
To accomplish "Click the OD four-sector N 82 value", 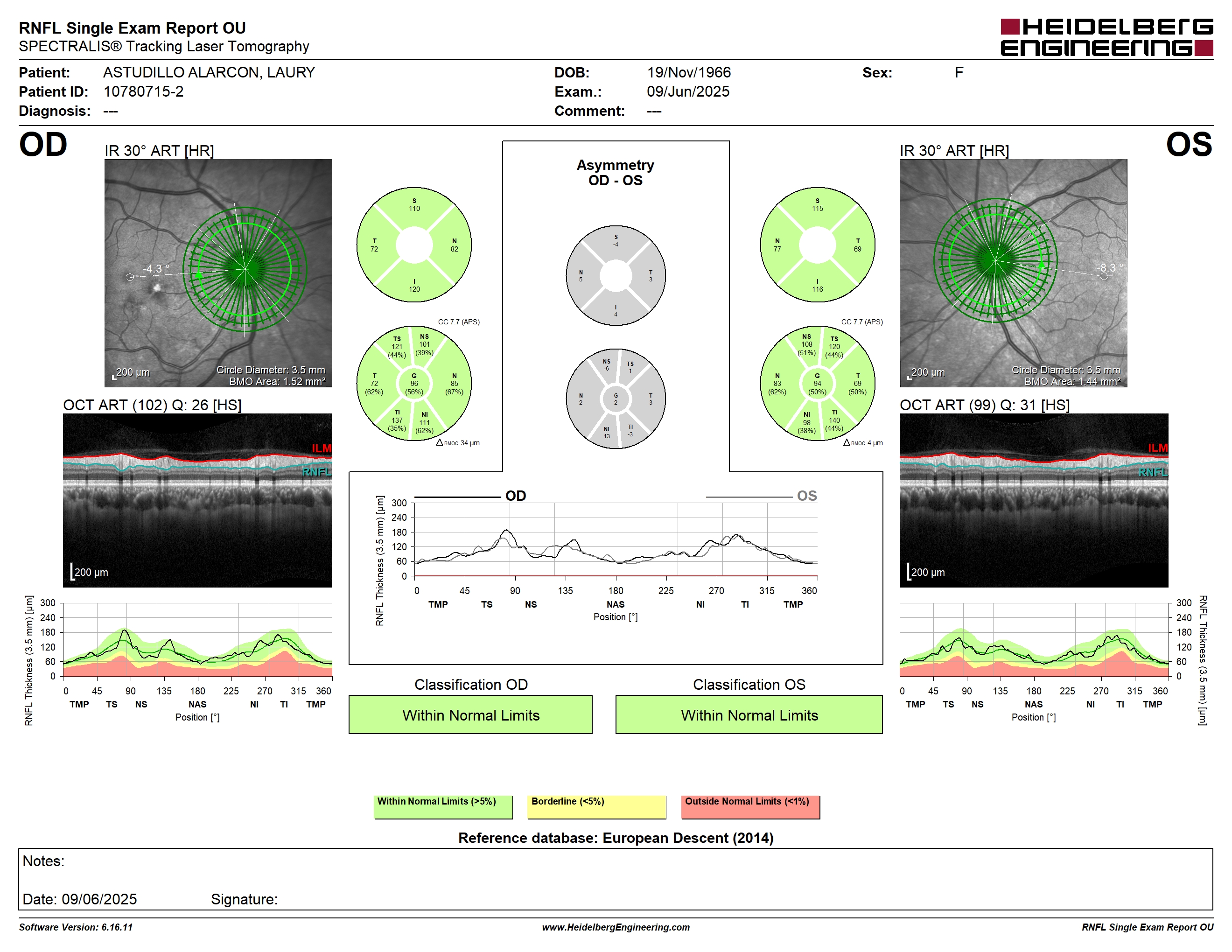I will click(454, 245).
